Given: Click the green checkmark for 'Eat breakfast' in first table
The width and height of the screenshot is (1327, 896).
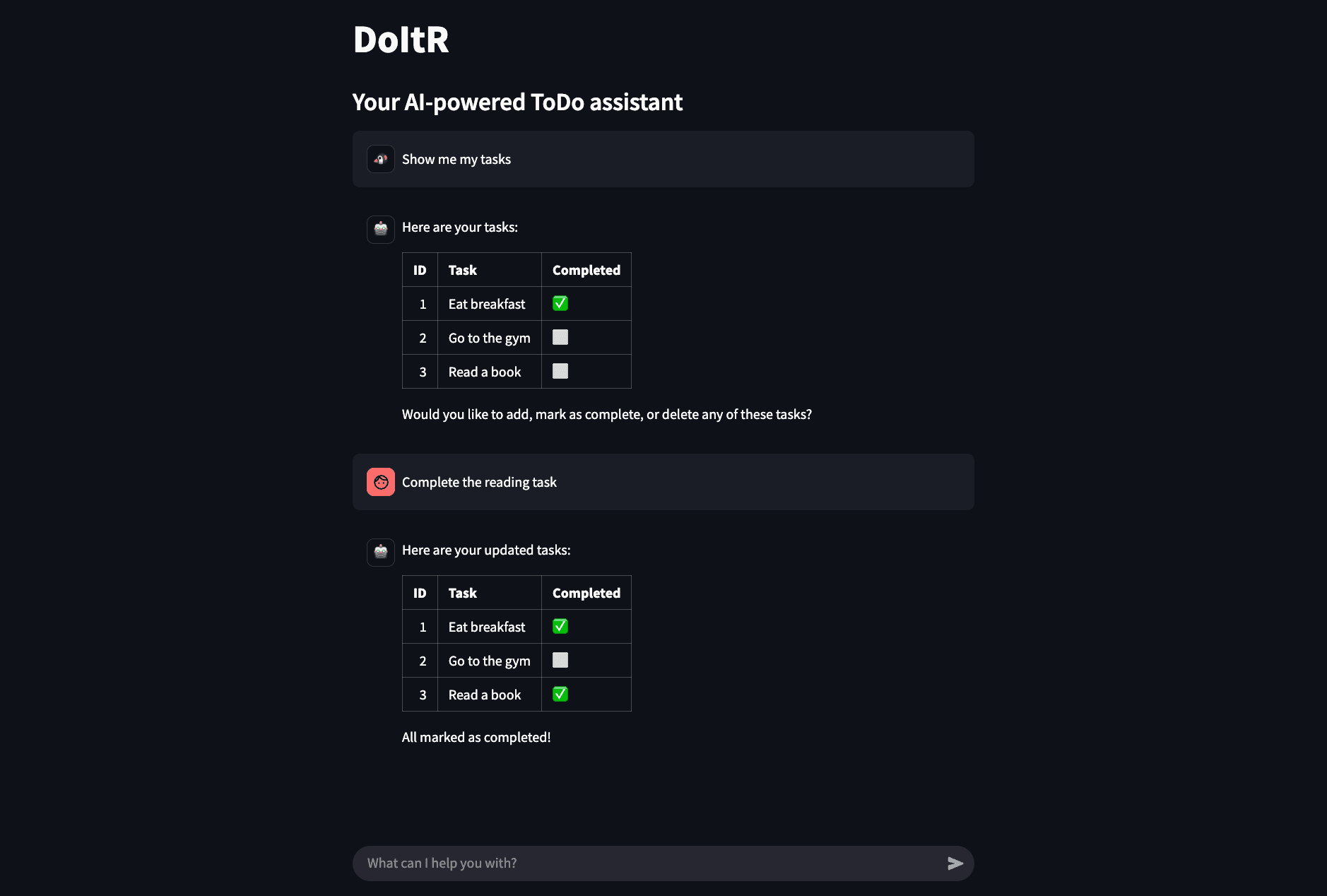Looking at the screenshot, I should coord(560,303).
